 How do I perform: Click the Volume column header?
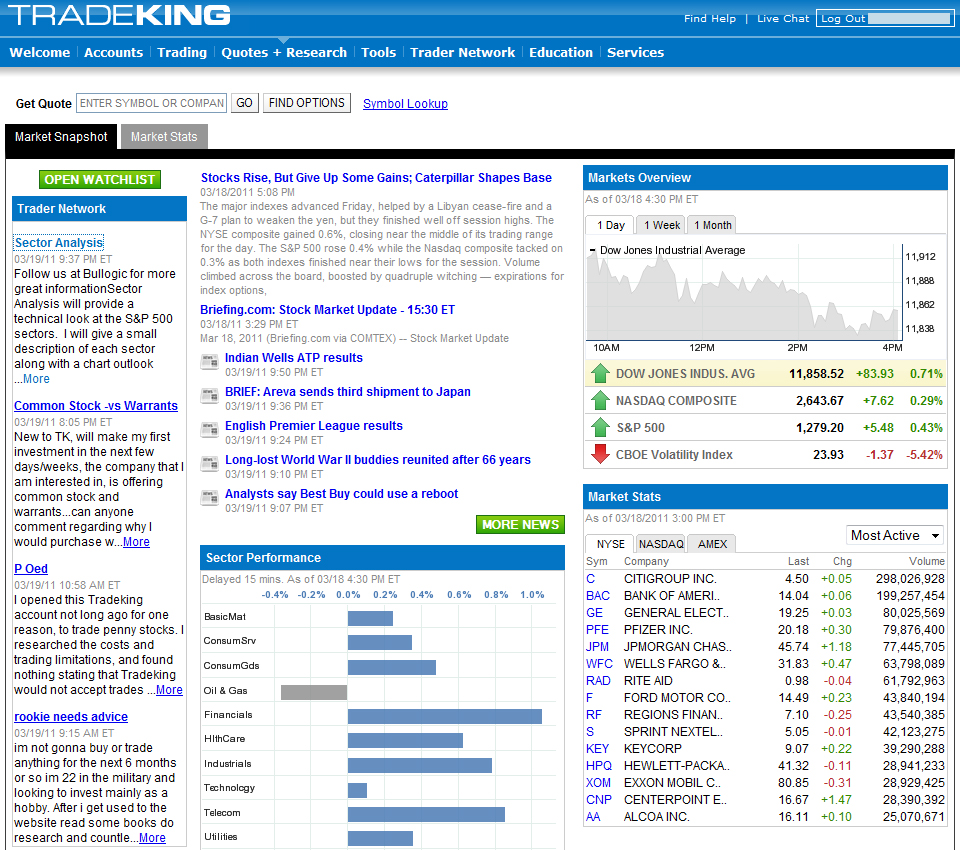926,561
